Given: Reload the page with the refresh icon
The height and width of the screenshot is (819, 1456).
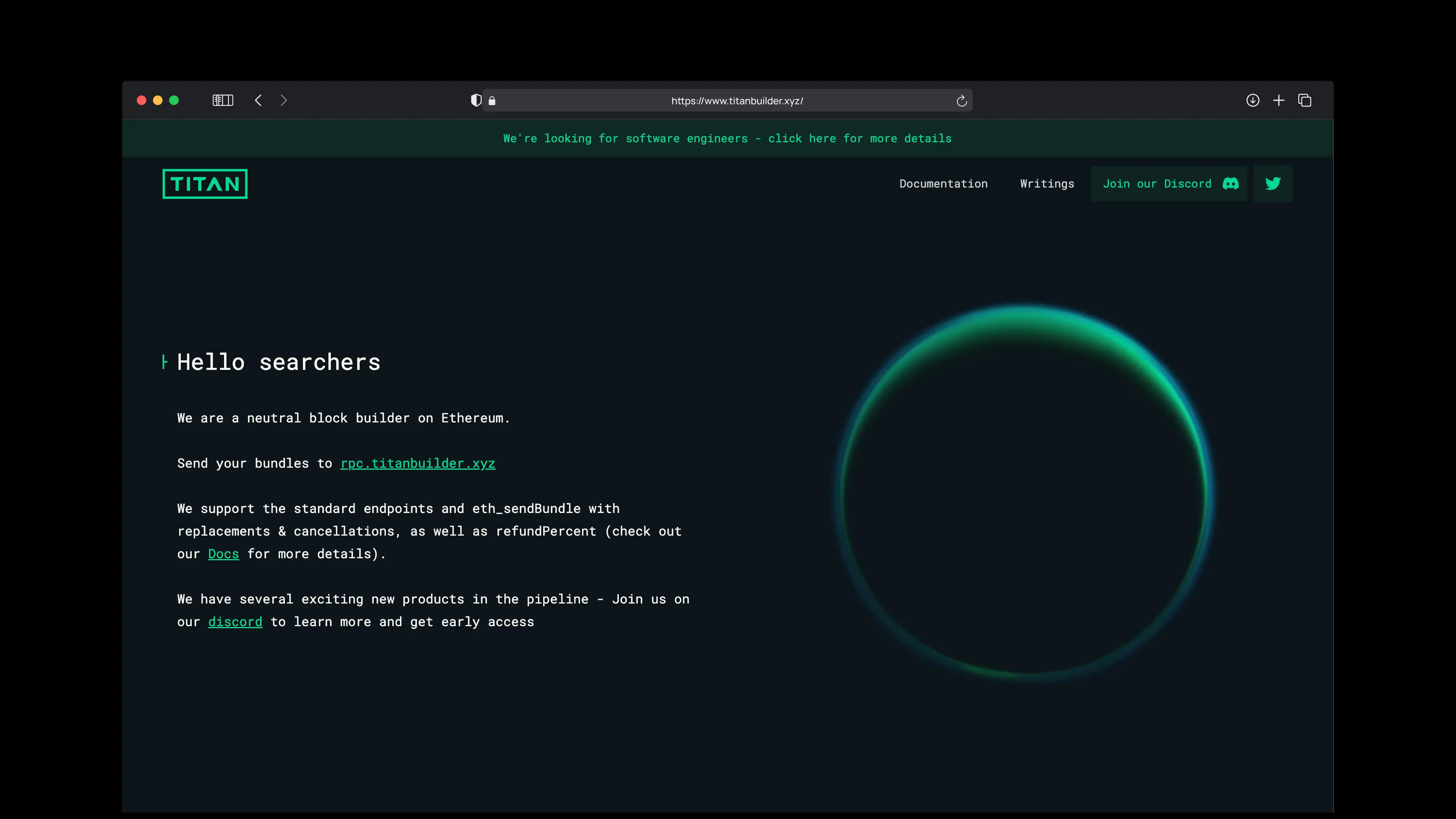Looking at the screenshot, I should click(961, 101).
